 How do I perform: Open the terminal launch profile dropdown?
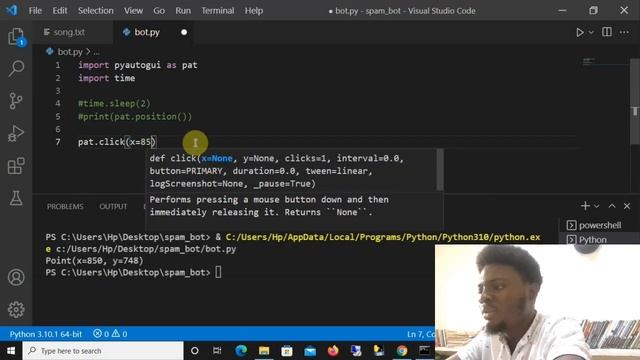[596, 206]
